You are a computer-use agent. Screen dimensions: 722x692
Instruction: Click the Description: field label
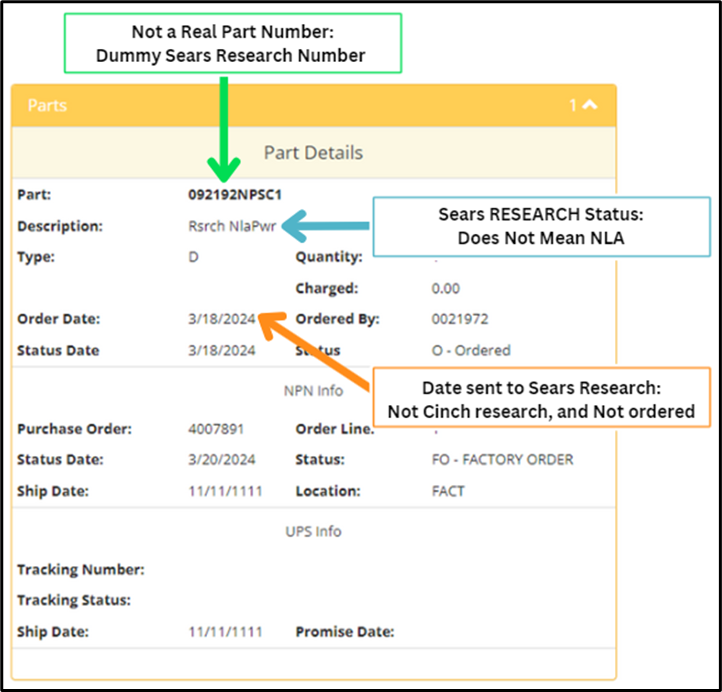pyautogui.click(x=60, y=226)
